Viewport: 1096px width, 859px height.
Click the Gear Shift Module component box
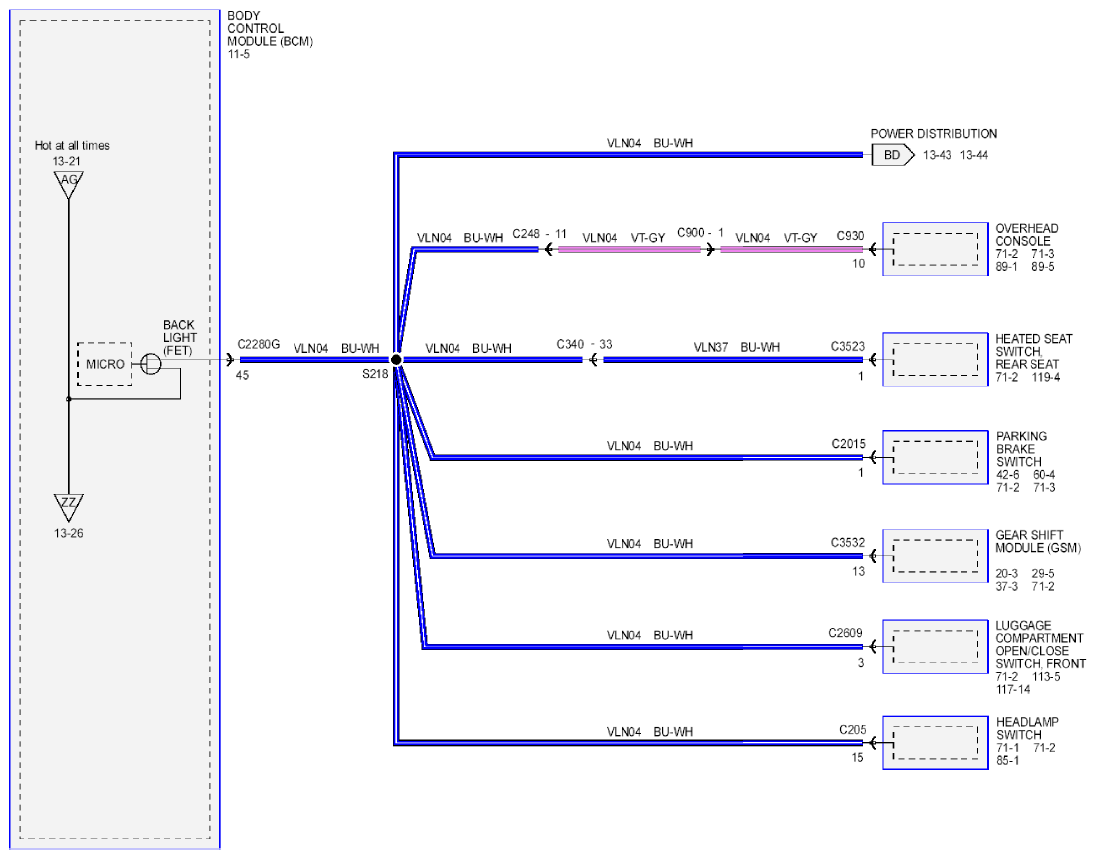(935, 556)
